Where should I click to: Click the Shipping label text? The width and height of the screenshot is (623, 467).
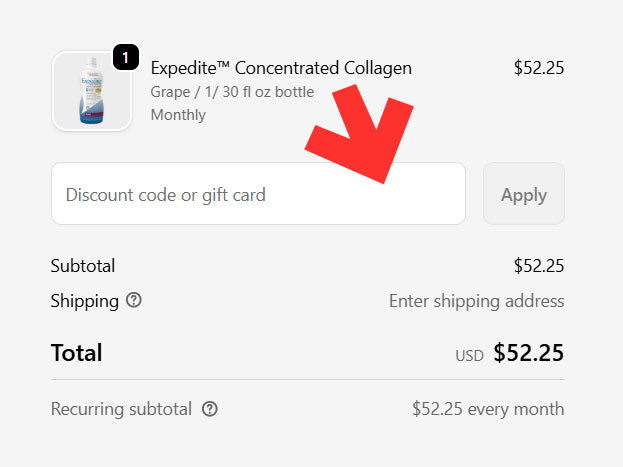(x=85, y=300)
